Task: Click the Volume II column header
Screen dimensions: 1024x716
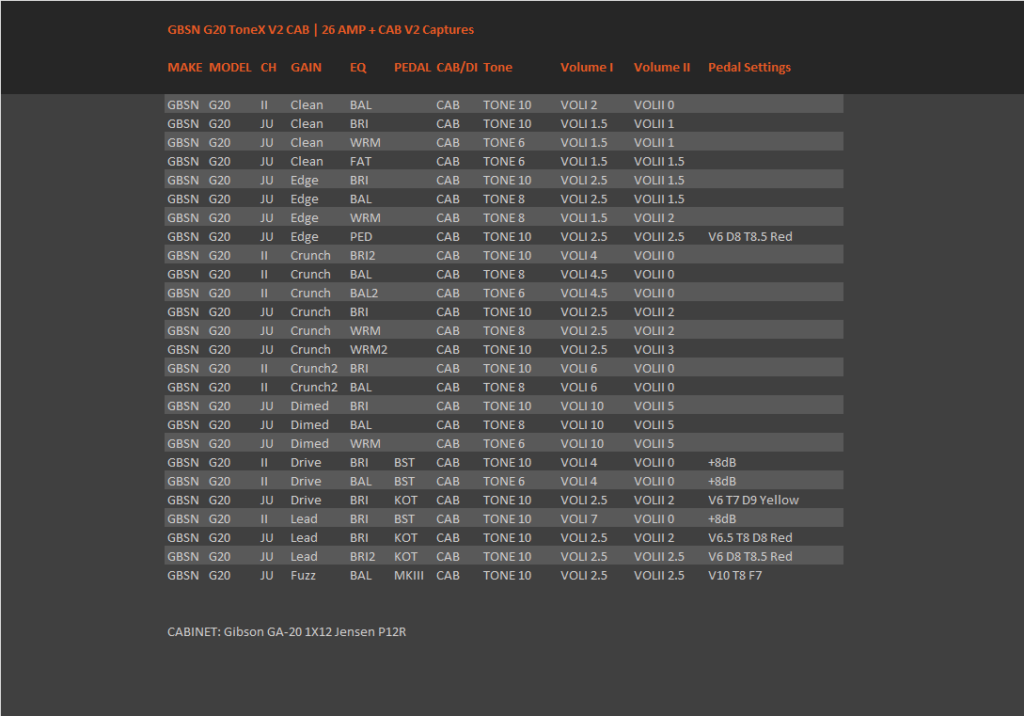Action: (662, 67)
